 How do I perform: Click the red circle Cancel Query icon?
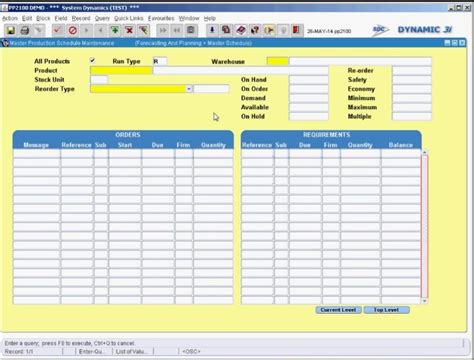(x=72, y=31)
